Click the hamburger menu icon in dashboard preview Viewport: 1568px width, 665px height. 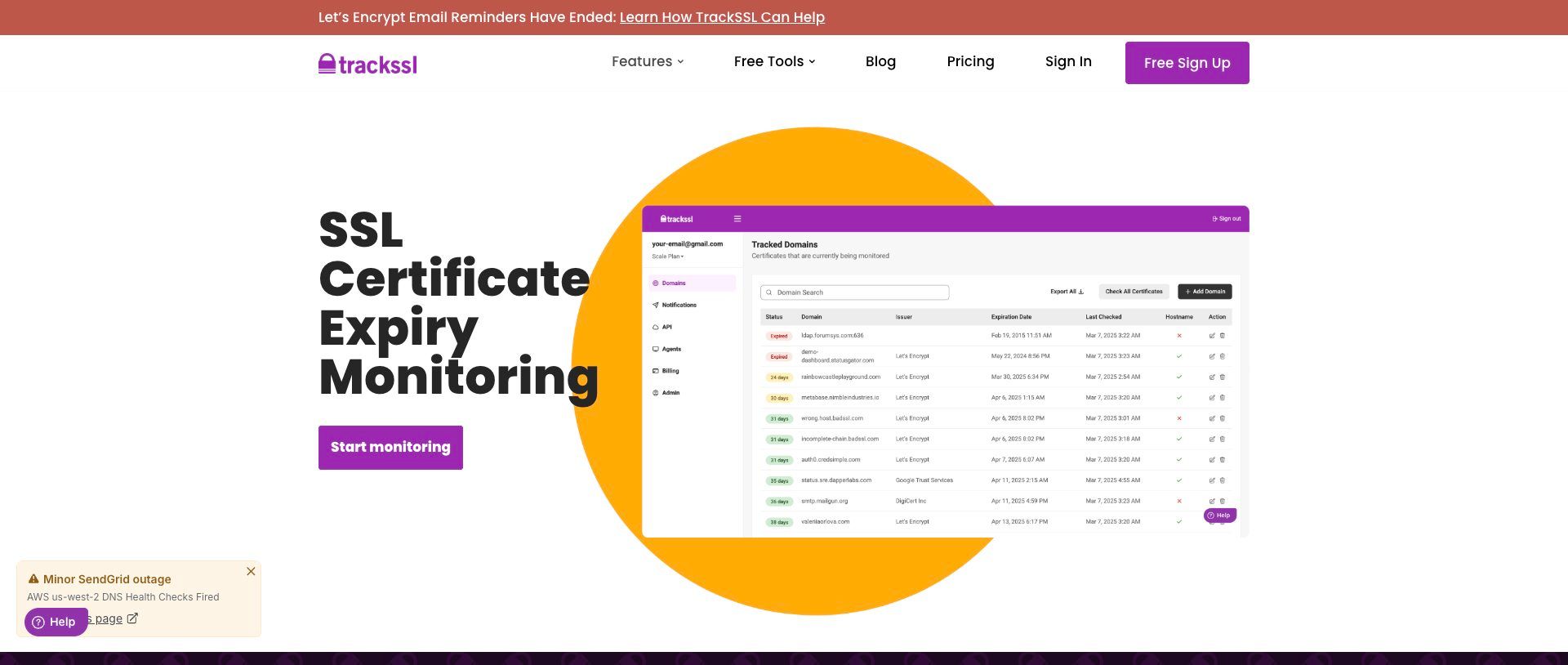point(737,219)
